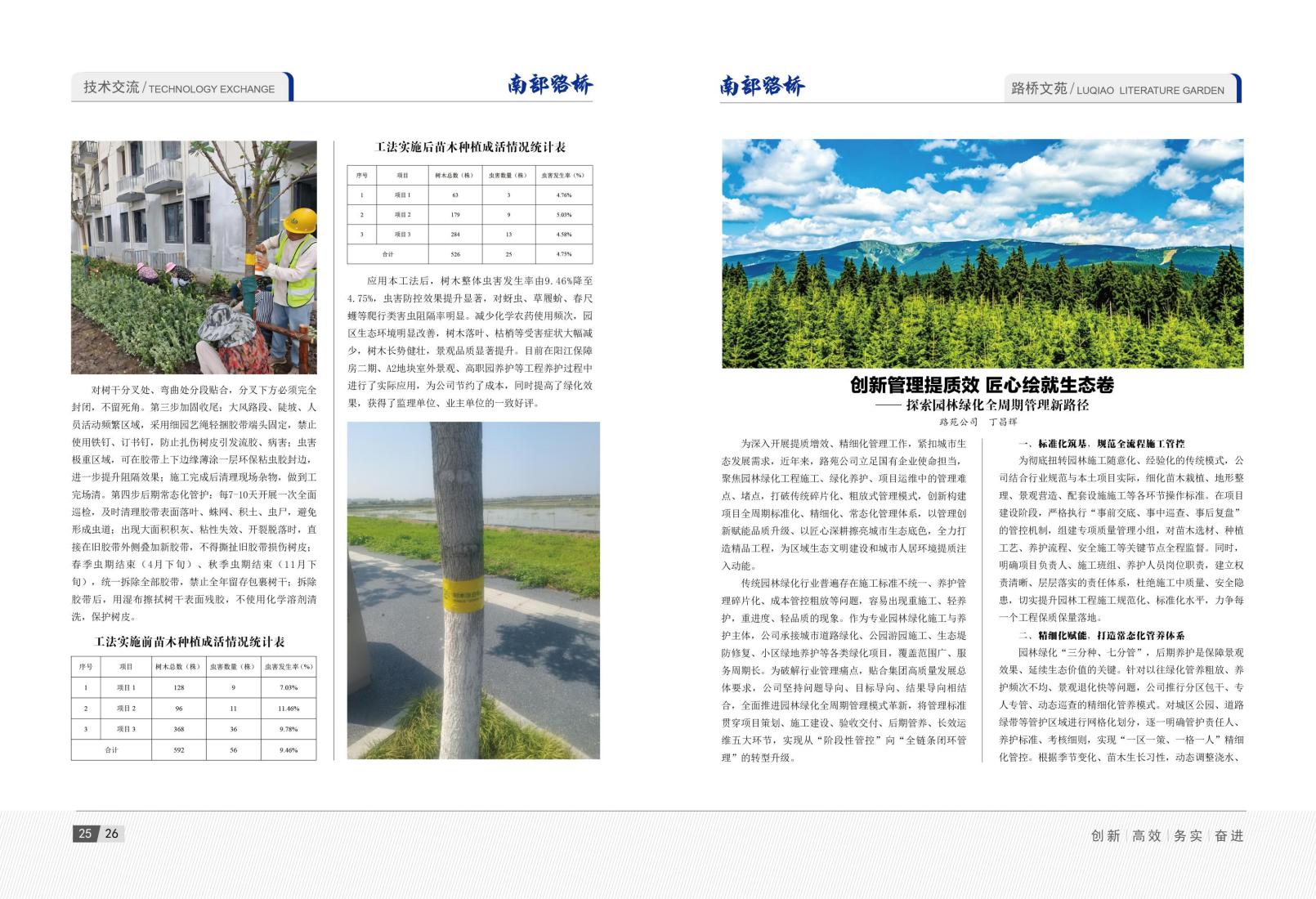Click 务实 in the footer slogan
The image size is (1316, 899).
click(1188, 835)
